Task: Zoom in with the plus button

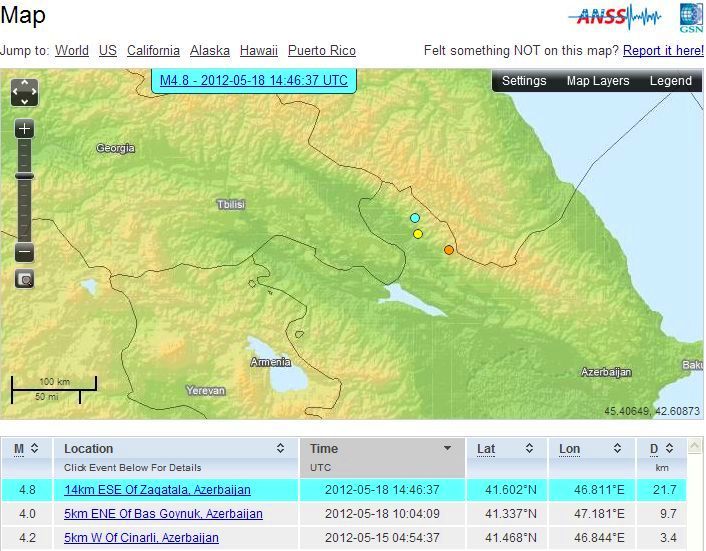Action: 25,129
